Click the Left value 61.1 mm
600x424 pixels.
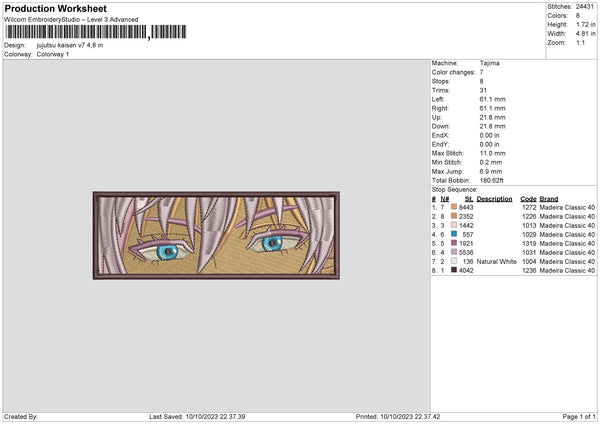pos(492,99)
